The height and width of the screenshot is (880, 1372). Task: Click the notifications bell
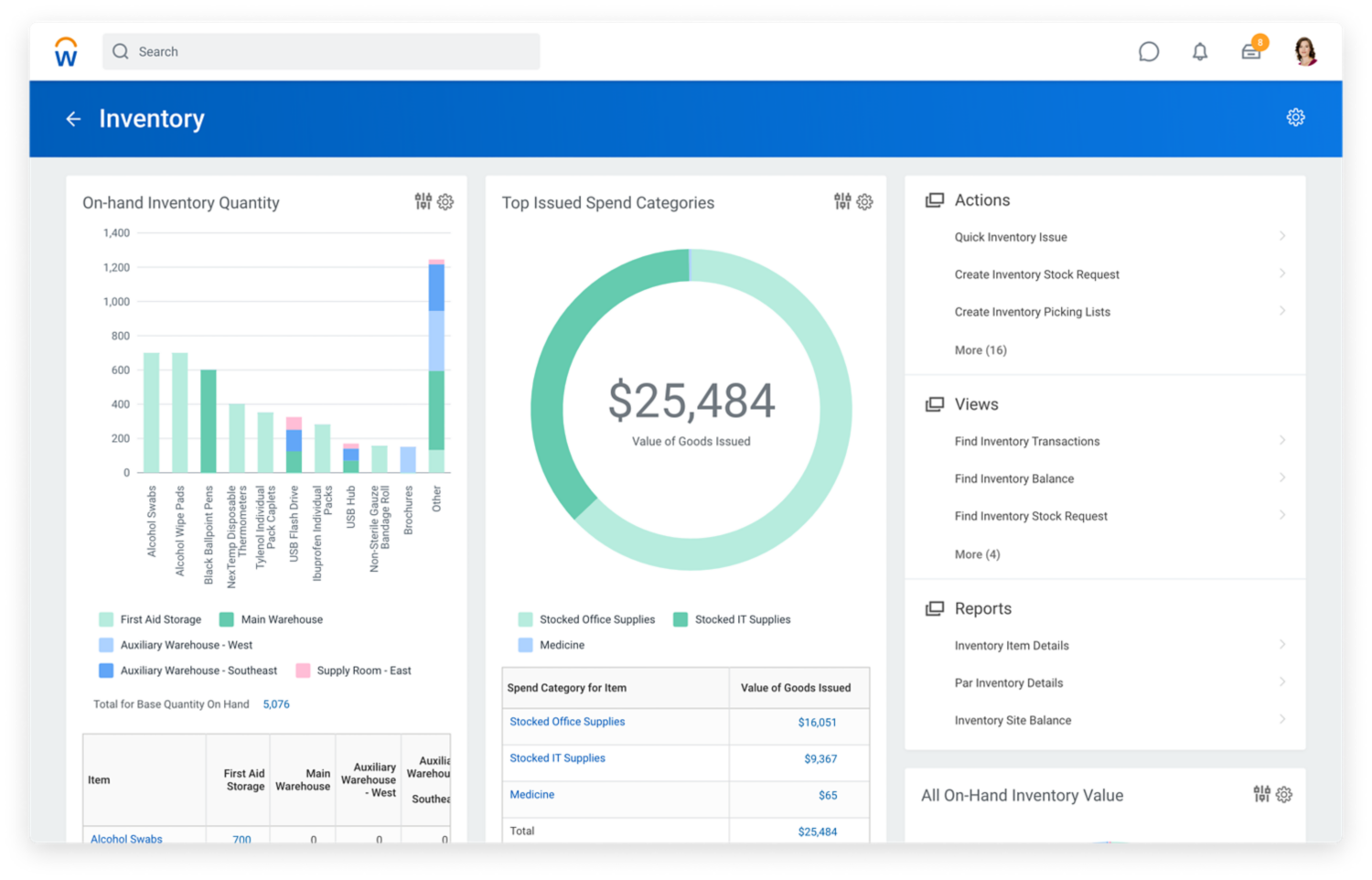pyautogui.click(x=1200, y=51)
